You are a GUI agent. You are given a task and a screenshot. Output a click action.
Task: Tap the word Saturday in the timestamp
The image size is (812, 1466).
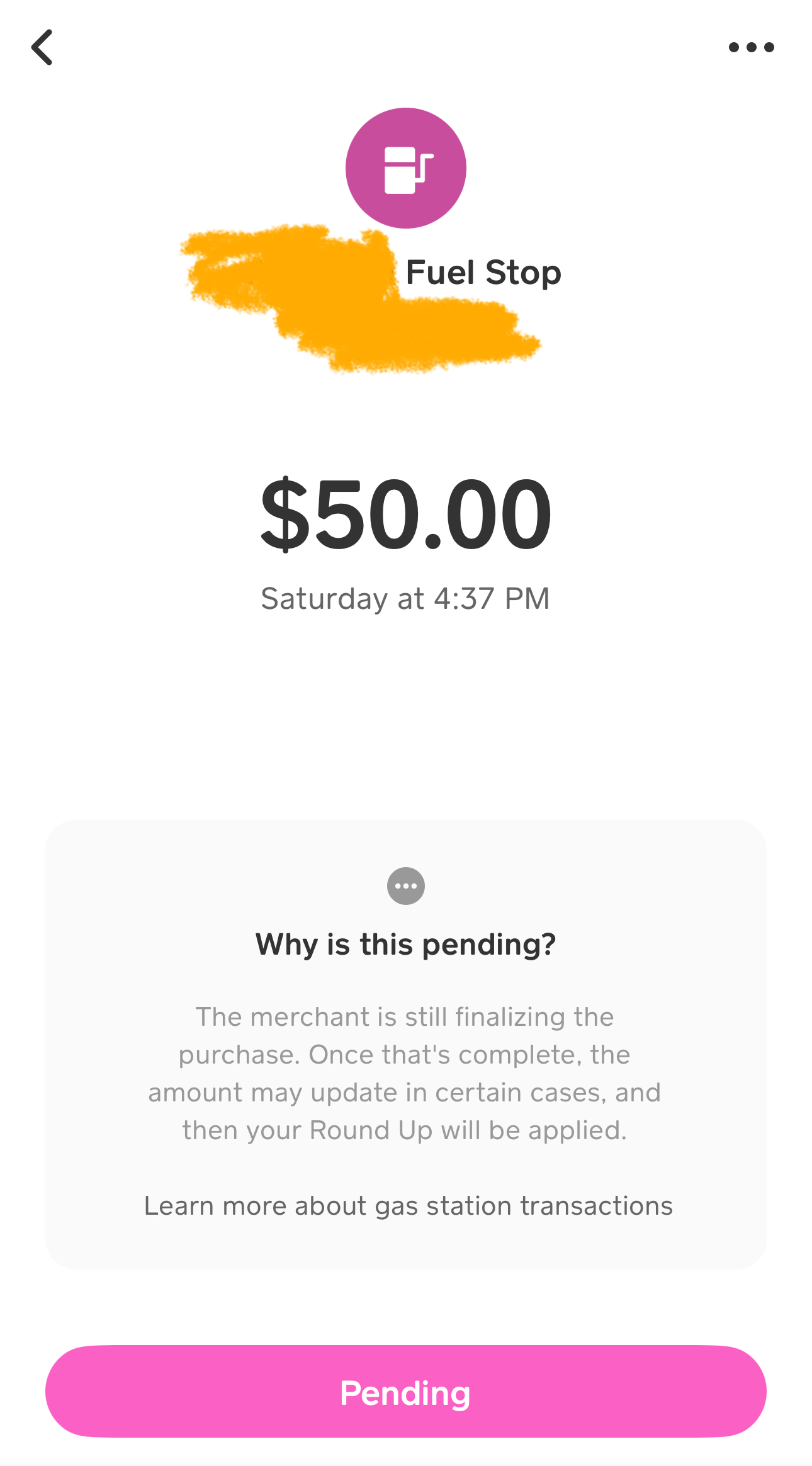[x=324, y=598]
